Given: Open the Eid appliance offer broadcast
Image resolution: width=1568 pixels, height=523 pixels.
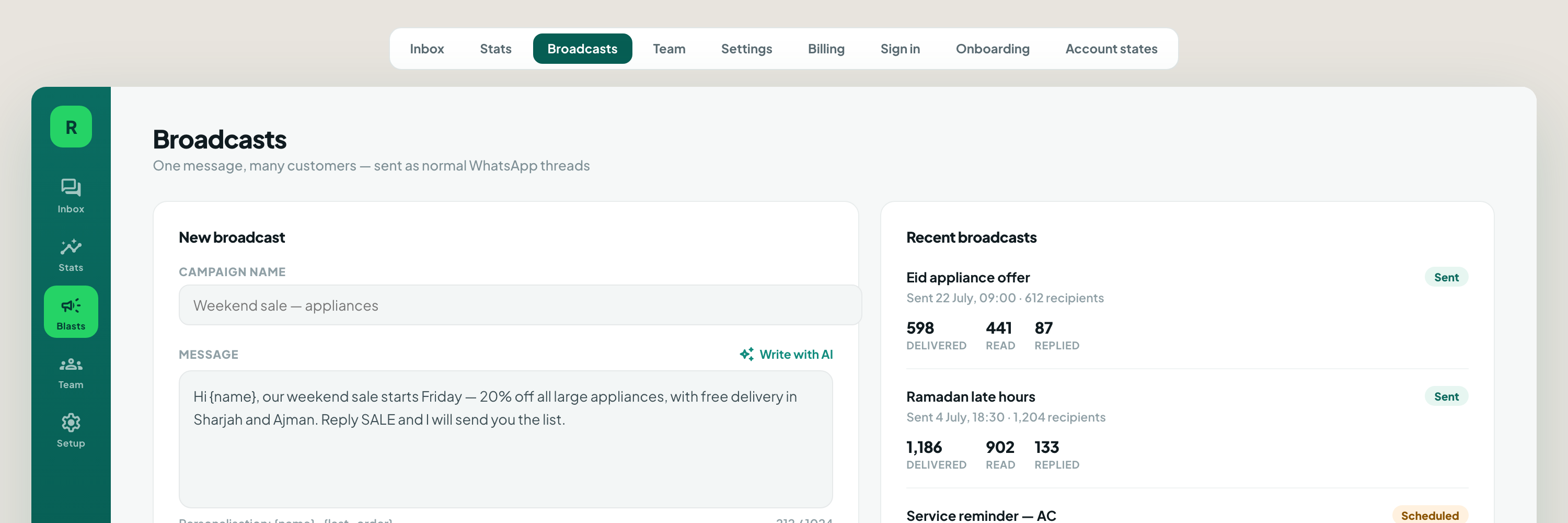Looking at the screenshot, I should click(967, 278).
